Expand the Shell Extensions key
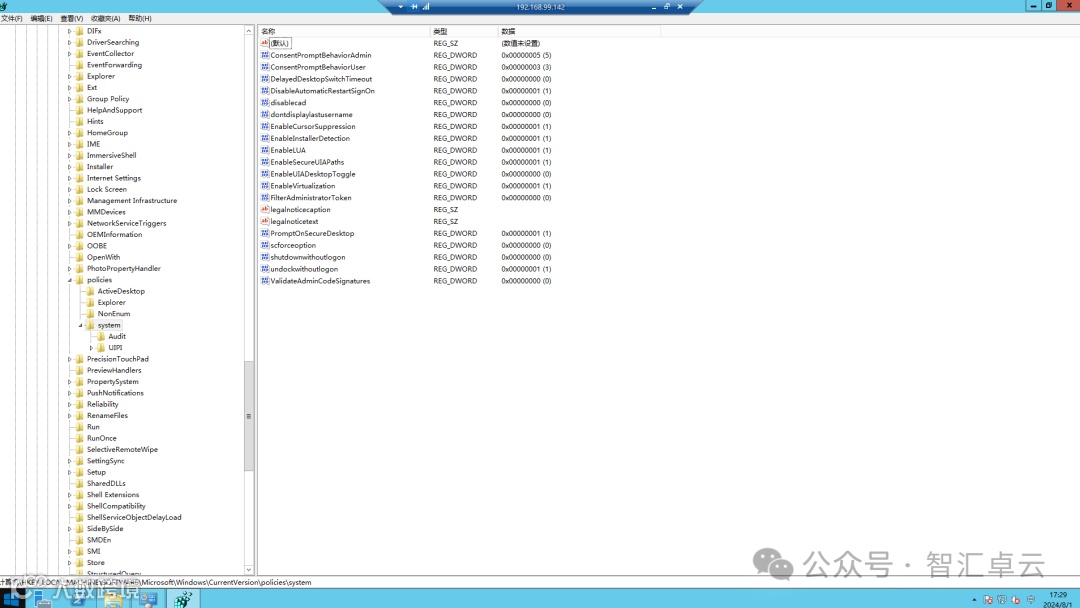This screenshot has height=608, width=1080. [70, 495]
